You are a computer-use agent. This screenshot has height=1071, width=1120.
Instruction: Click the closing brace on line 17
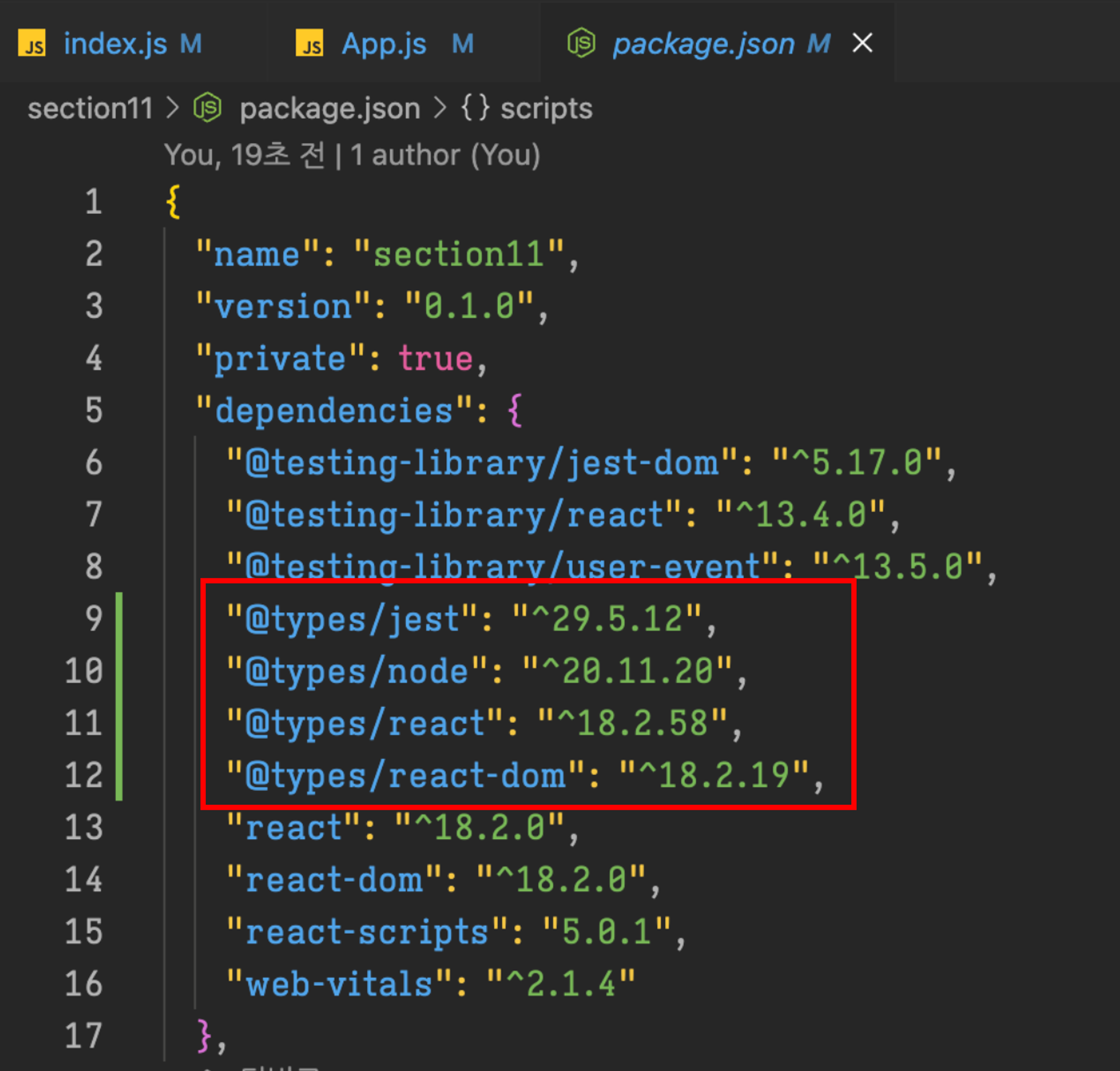point(204,1036)
